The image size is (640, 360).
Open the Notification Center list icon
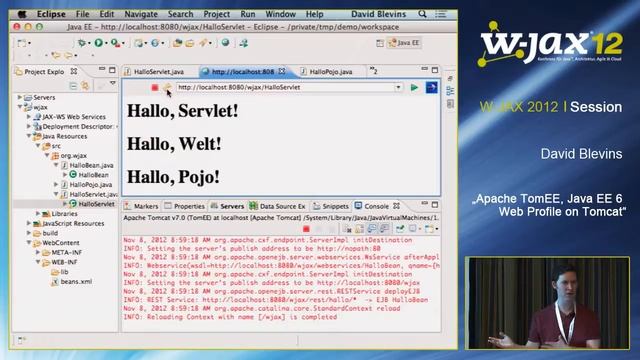coord(440,14)
